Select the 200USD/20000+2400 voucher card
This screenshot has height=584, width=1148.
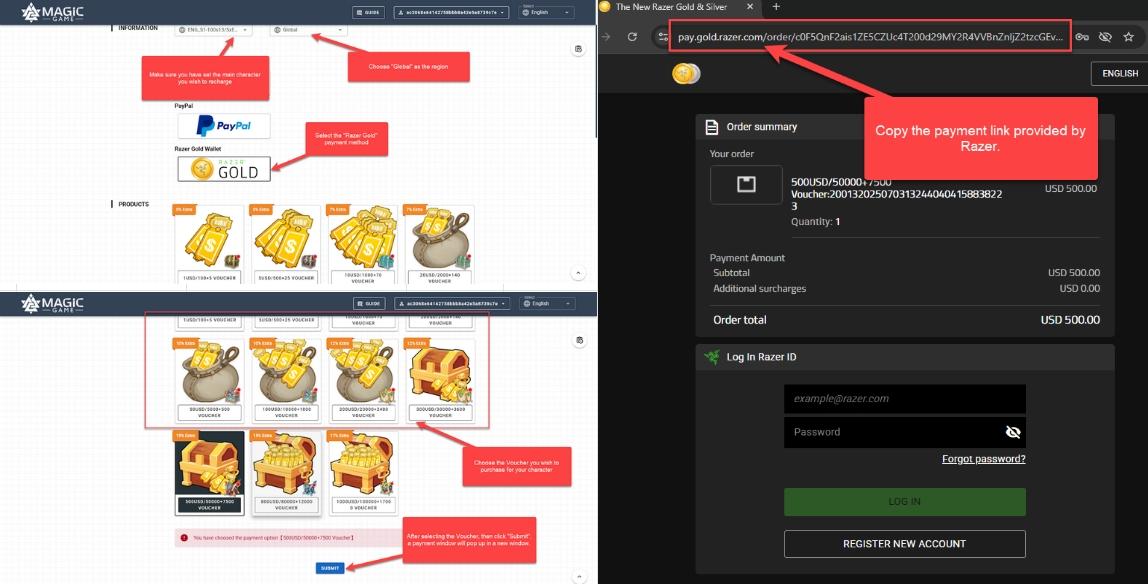point(363,381)
